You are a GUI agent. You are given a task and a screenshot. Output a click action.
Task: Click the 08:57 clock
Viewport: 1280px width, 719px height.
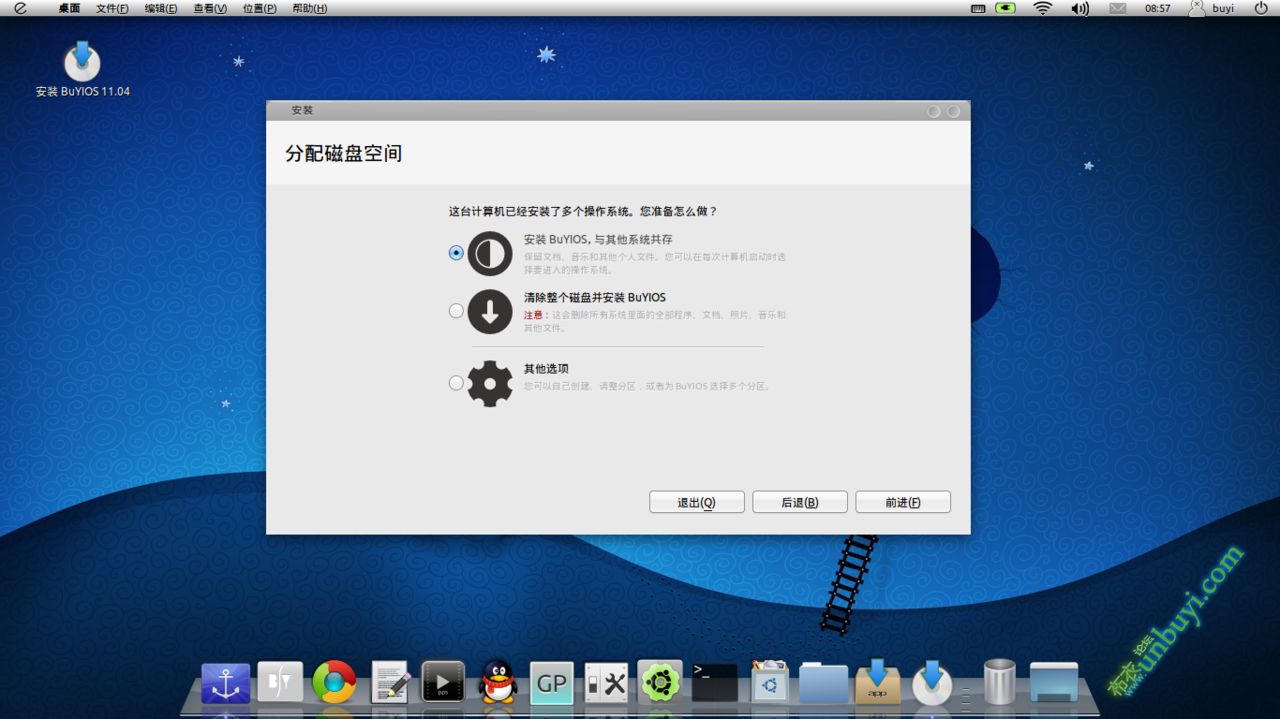pyautogui.click(x=1157, y=8)
